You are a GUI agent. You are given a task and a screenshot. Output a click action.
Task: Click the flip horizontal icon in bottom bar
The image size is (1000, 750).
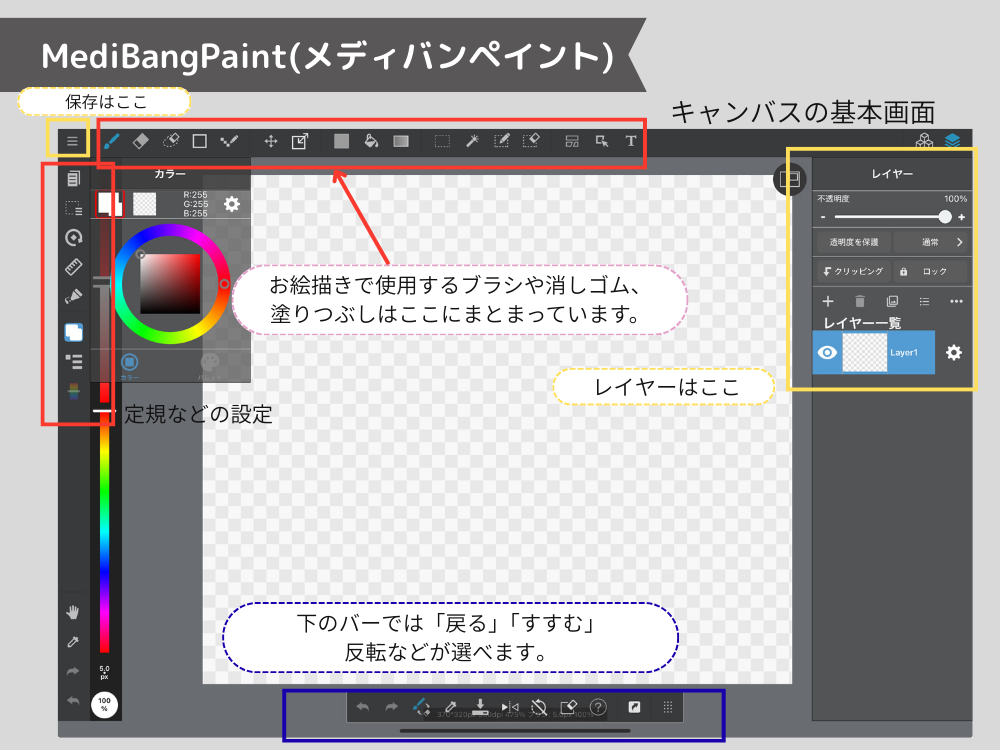pyautogui.click(x=510, y=707)
